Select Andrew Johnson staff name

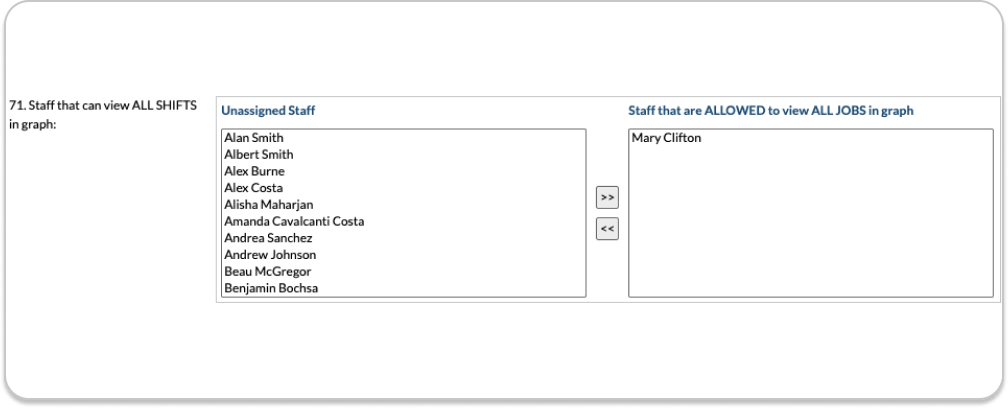[270, 255]
